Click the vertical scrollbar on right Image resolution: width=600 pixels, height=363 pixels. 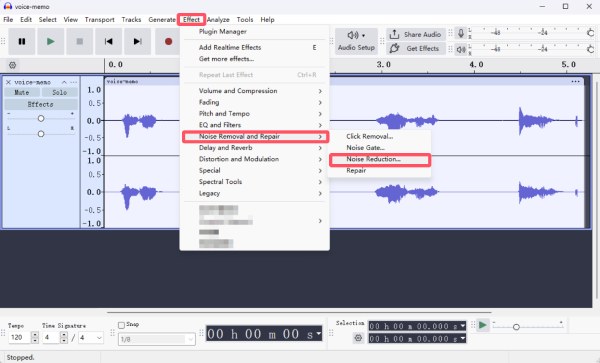pyautogui.click(x=596, y=190)
